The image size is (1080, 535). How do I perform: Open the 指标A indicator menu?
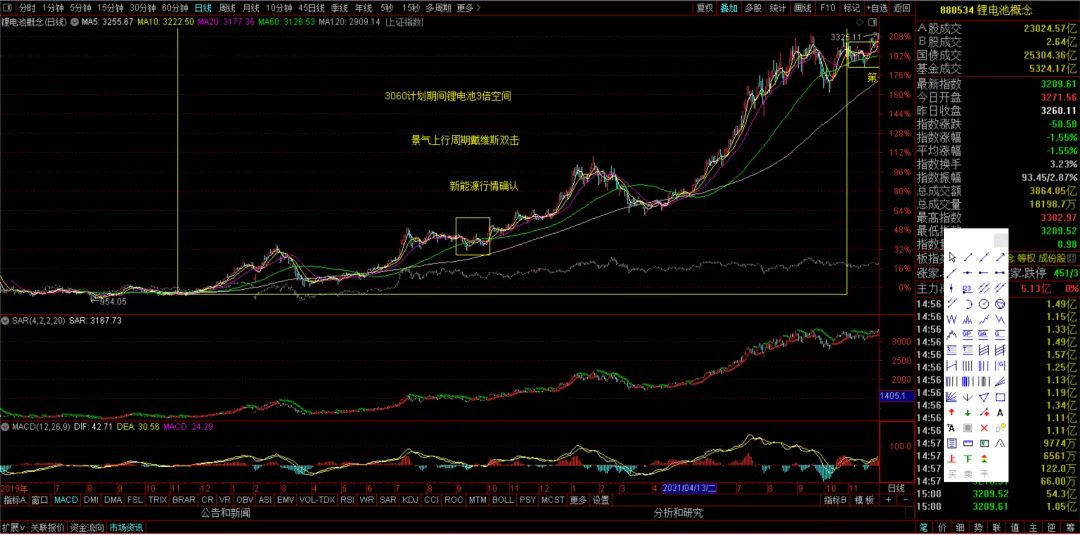click(14, 499)
